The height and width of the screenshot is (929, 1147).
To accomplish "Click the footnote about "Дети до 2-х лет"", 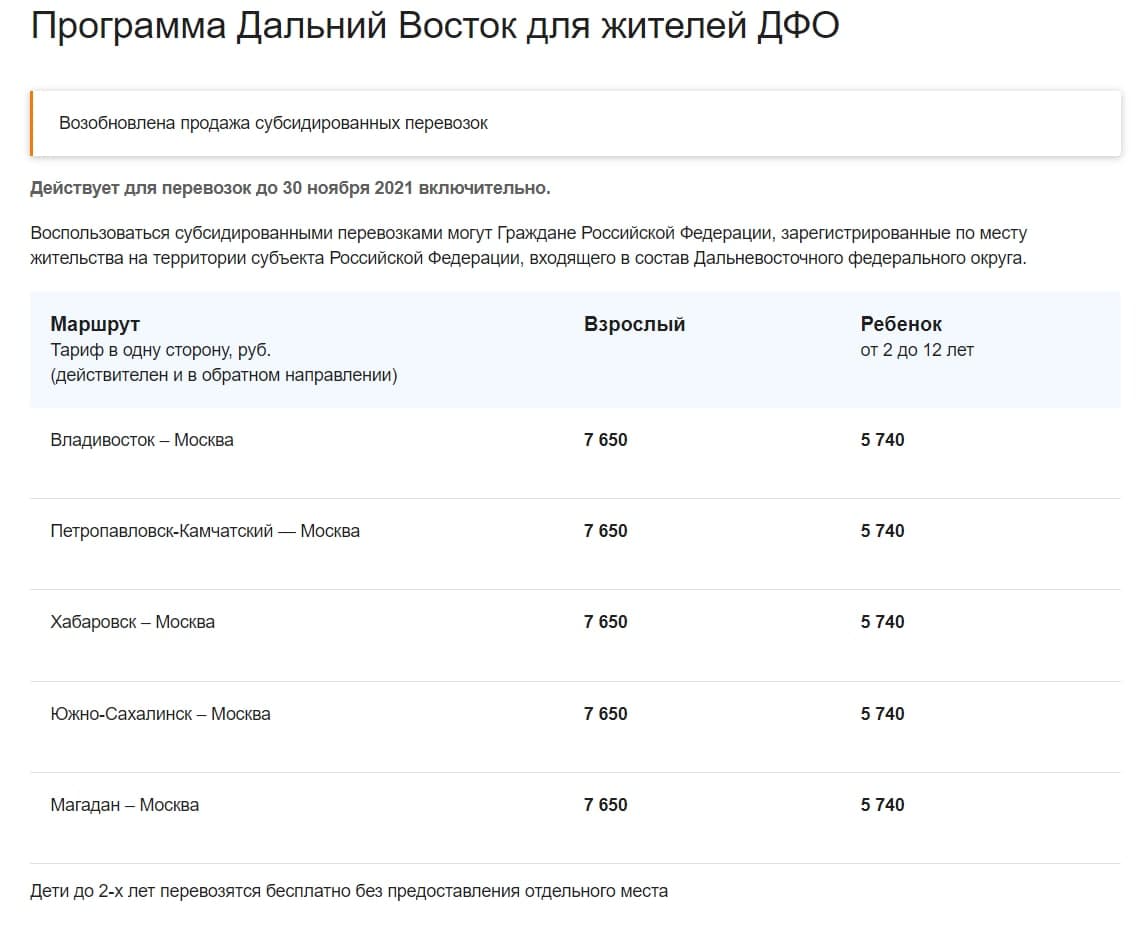I will pyautogui.click(x=348, y=891).
